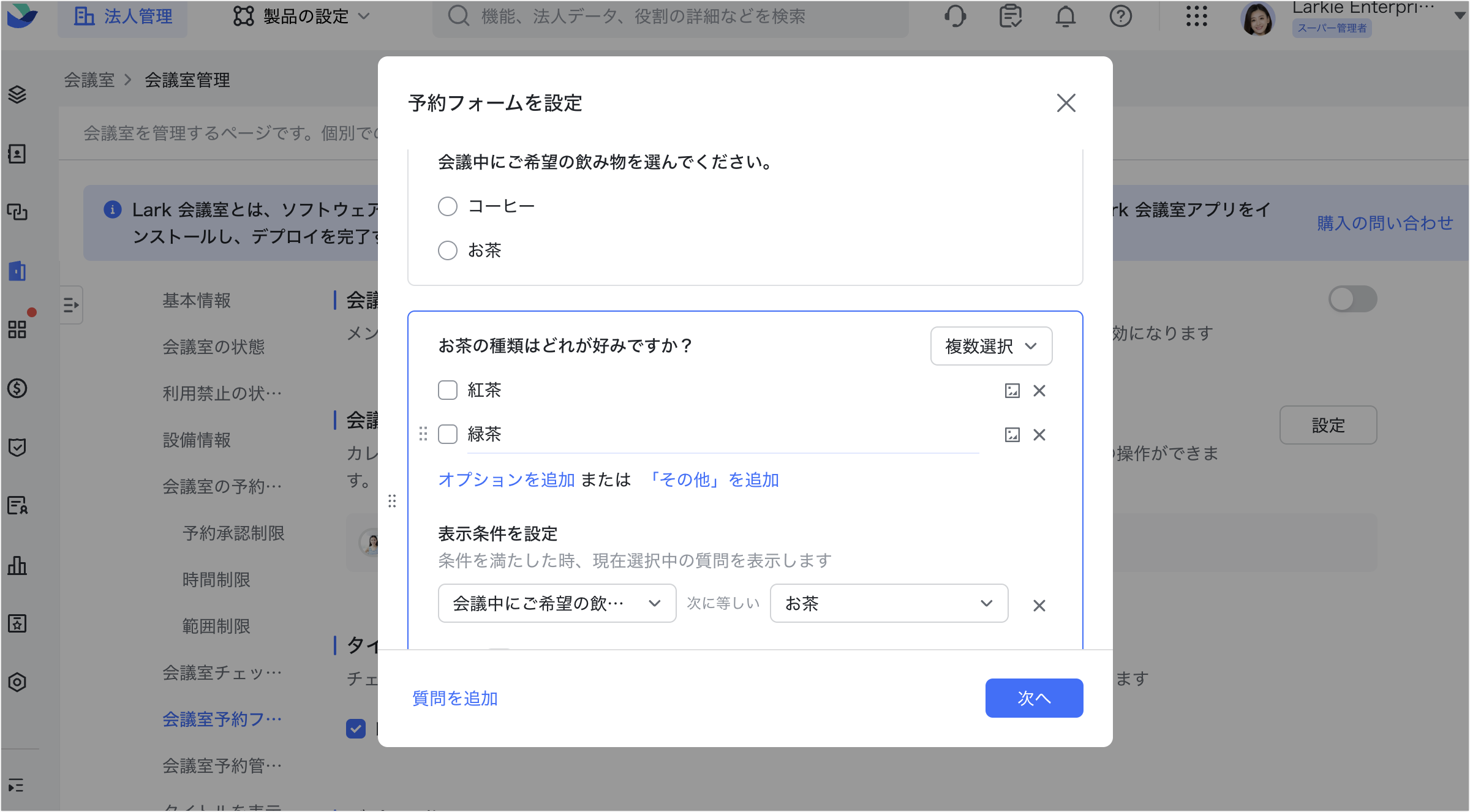This screenshot has height=812, width=1470.
Task: Click the headset support icon
Action: (955, 17)
